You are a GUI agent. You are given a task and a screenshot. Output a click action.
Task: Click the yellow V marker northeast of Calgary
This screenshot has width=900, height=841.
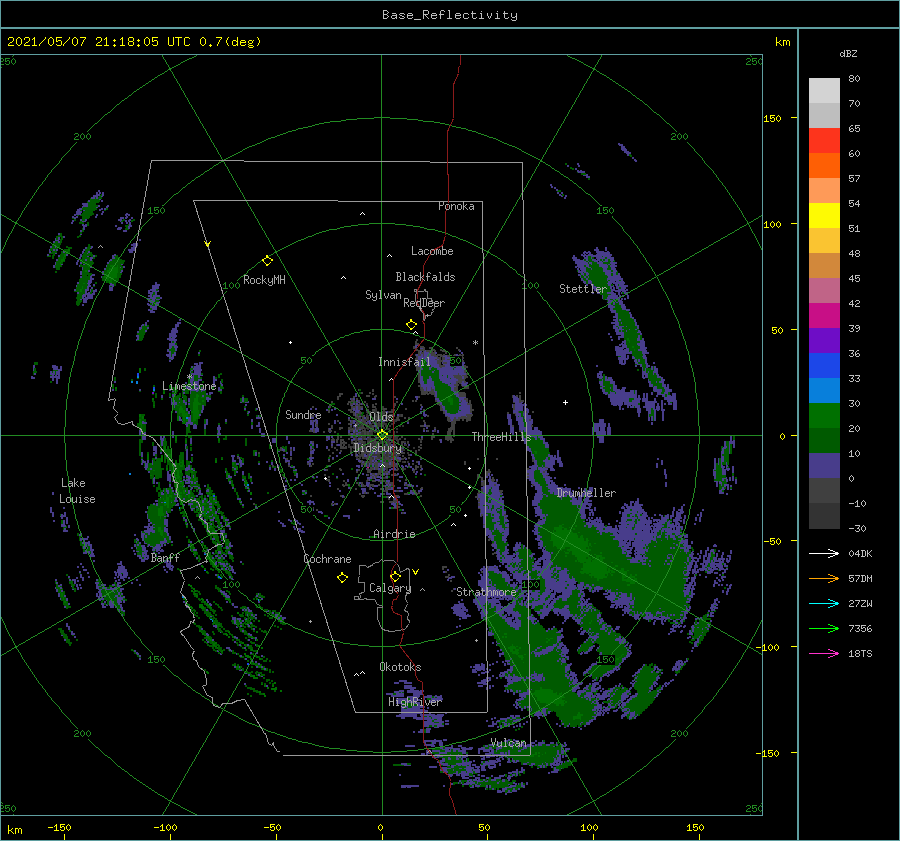[x=416, y=572]
